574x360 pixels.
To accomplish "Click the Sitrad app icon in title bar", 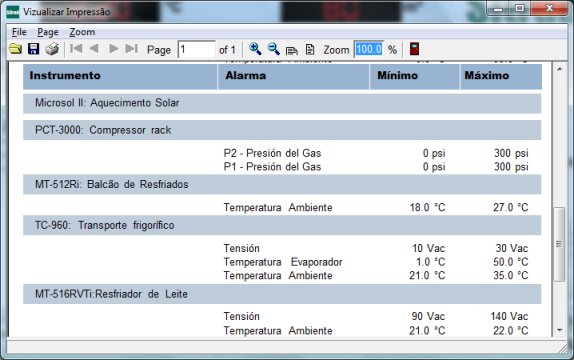I will pos(12,12).
